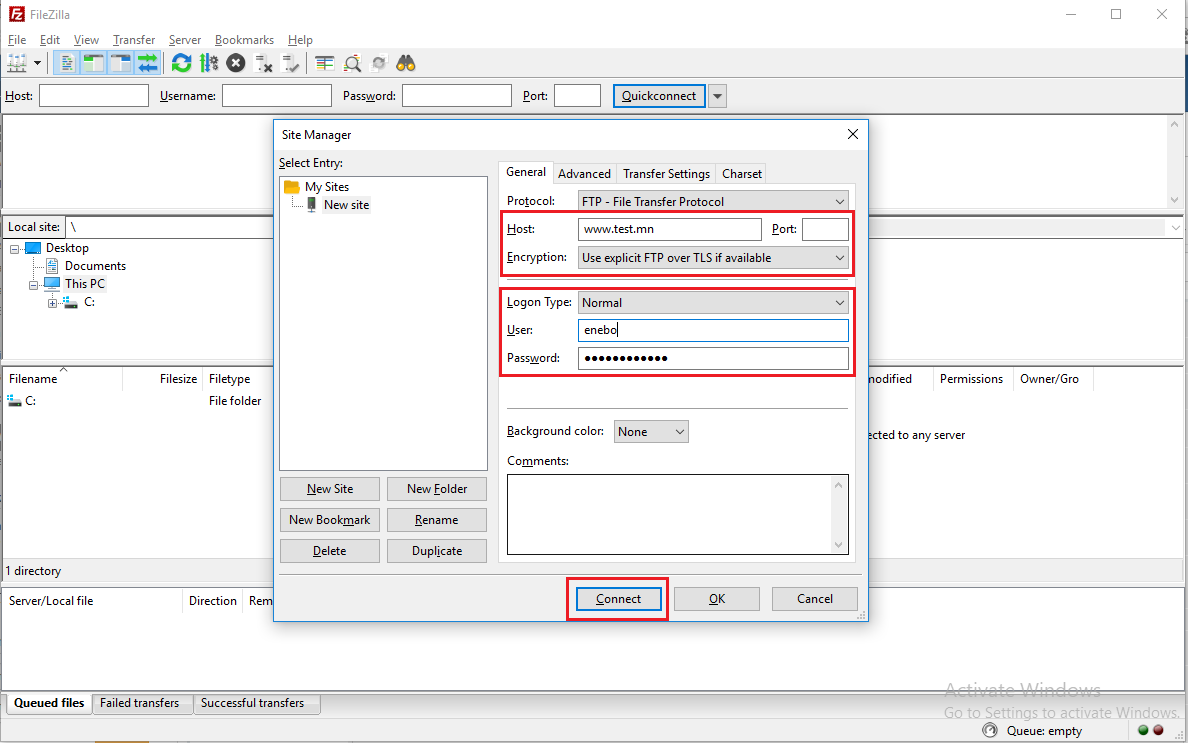Viewport: 1188px width, 743px height.
Task: Select the My Sites folder icon
Action: 292,186
